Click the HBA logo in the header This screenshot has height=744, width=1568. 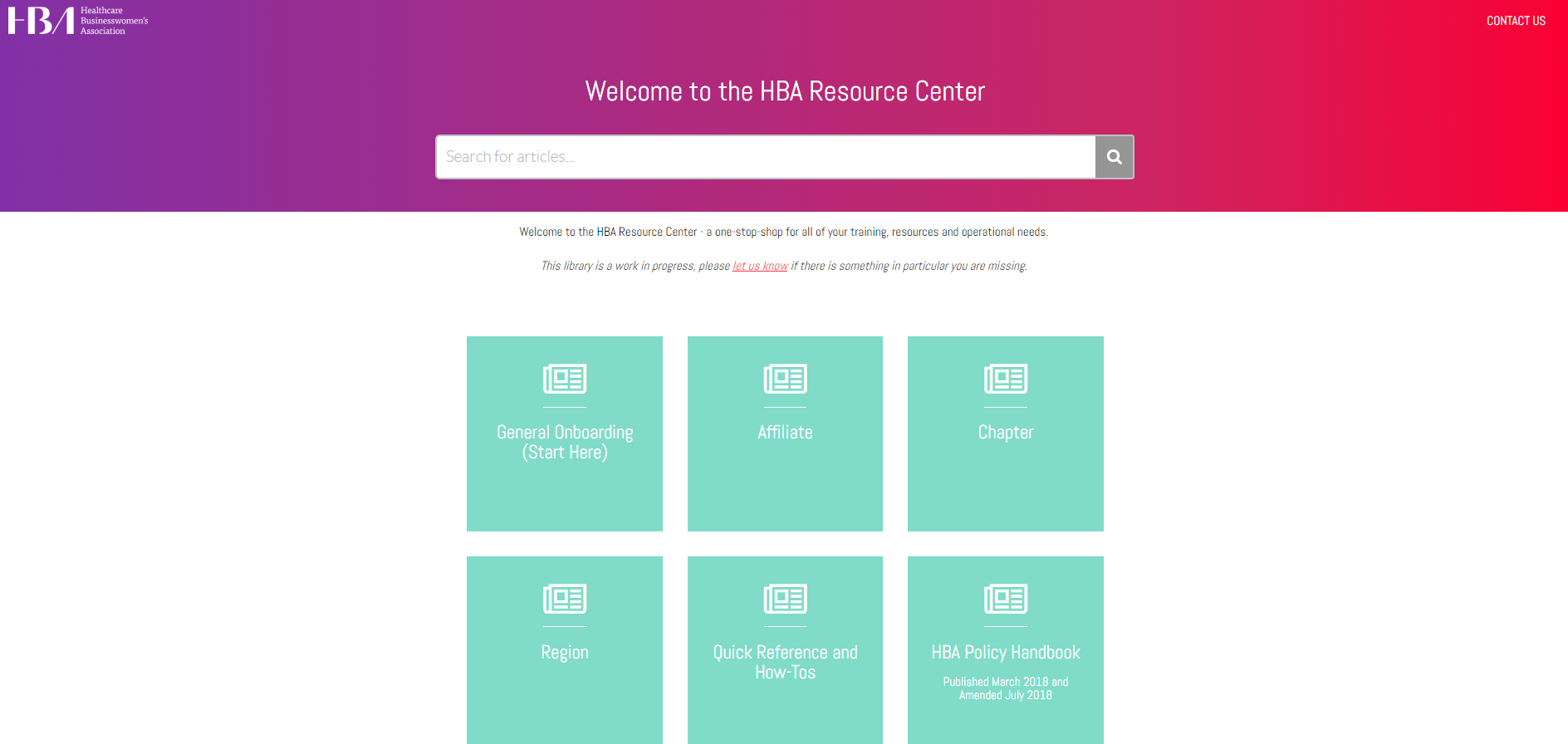(x=78, y=21)
